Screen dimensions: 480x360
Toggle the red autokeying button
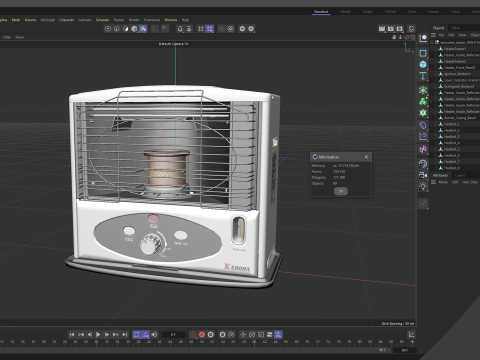[202, 334]
